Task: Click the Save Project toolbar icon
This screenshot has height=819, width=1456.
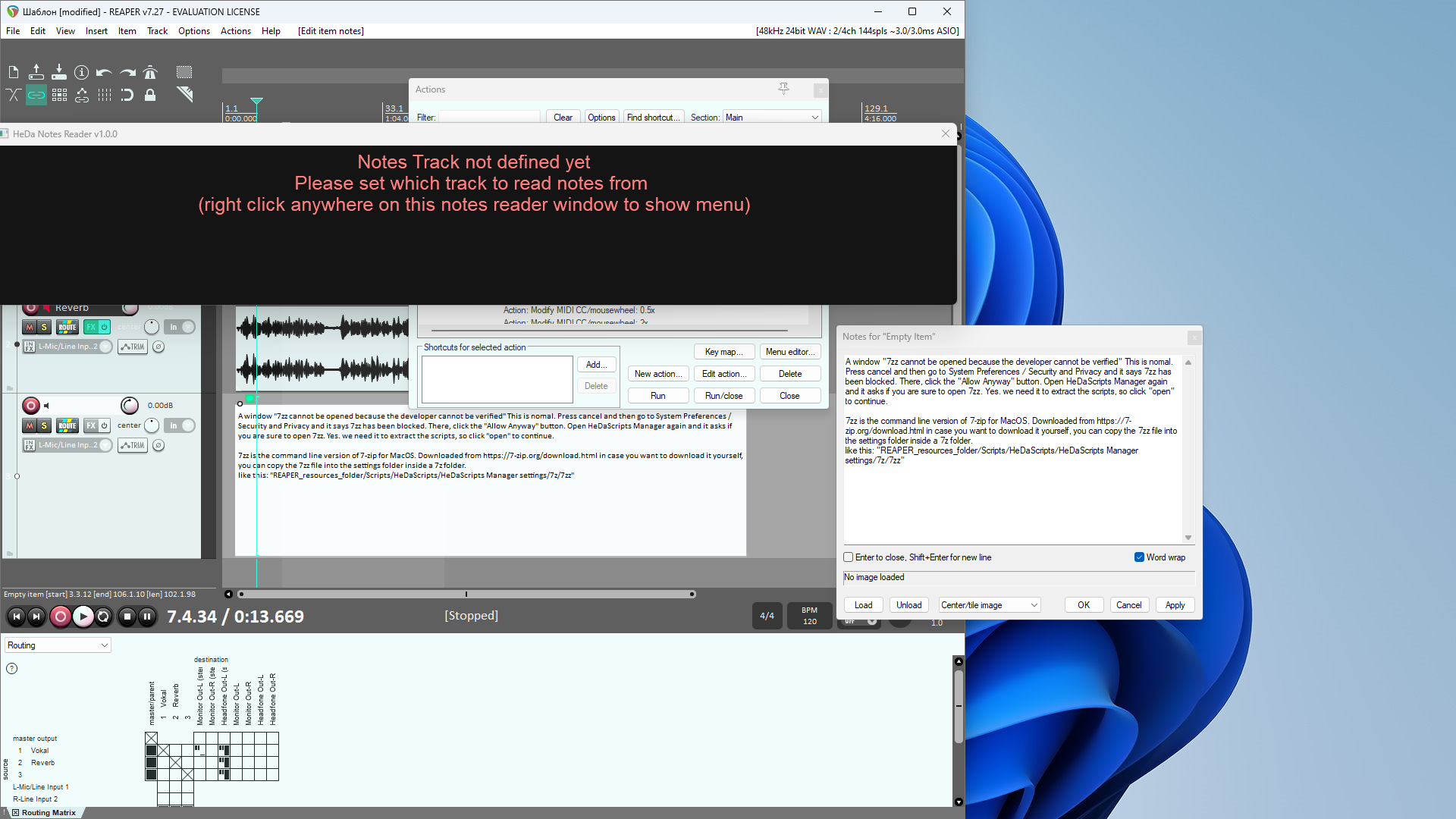Action: (59, 73)
